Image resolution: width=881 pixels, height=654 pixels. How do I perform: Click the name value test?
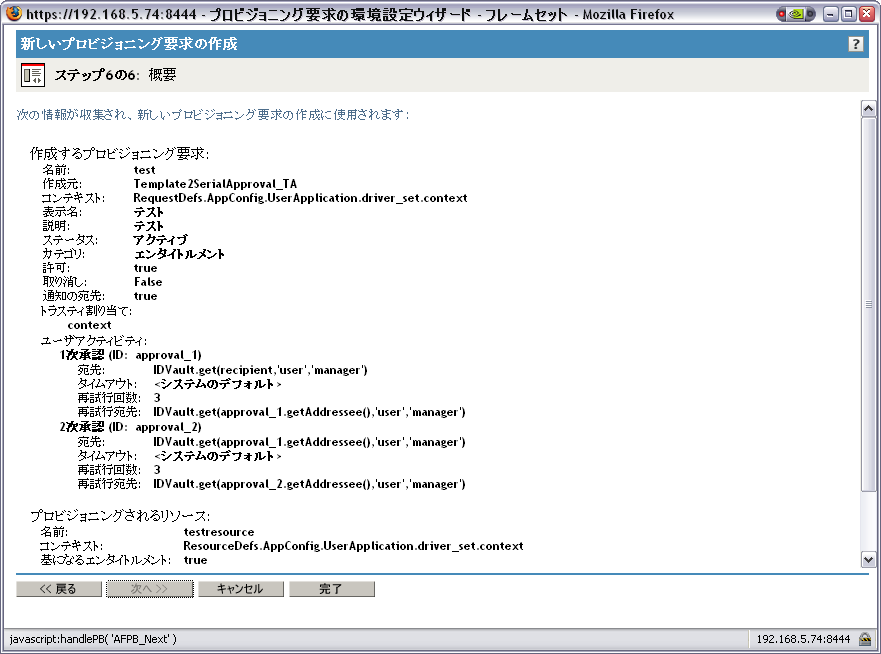point(144,170)
